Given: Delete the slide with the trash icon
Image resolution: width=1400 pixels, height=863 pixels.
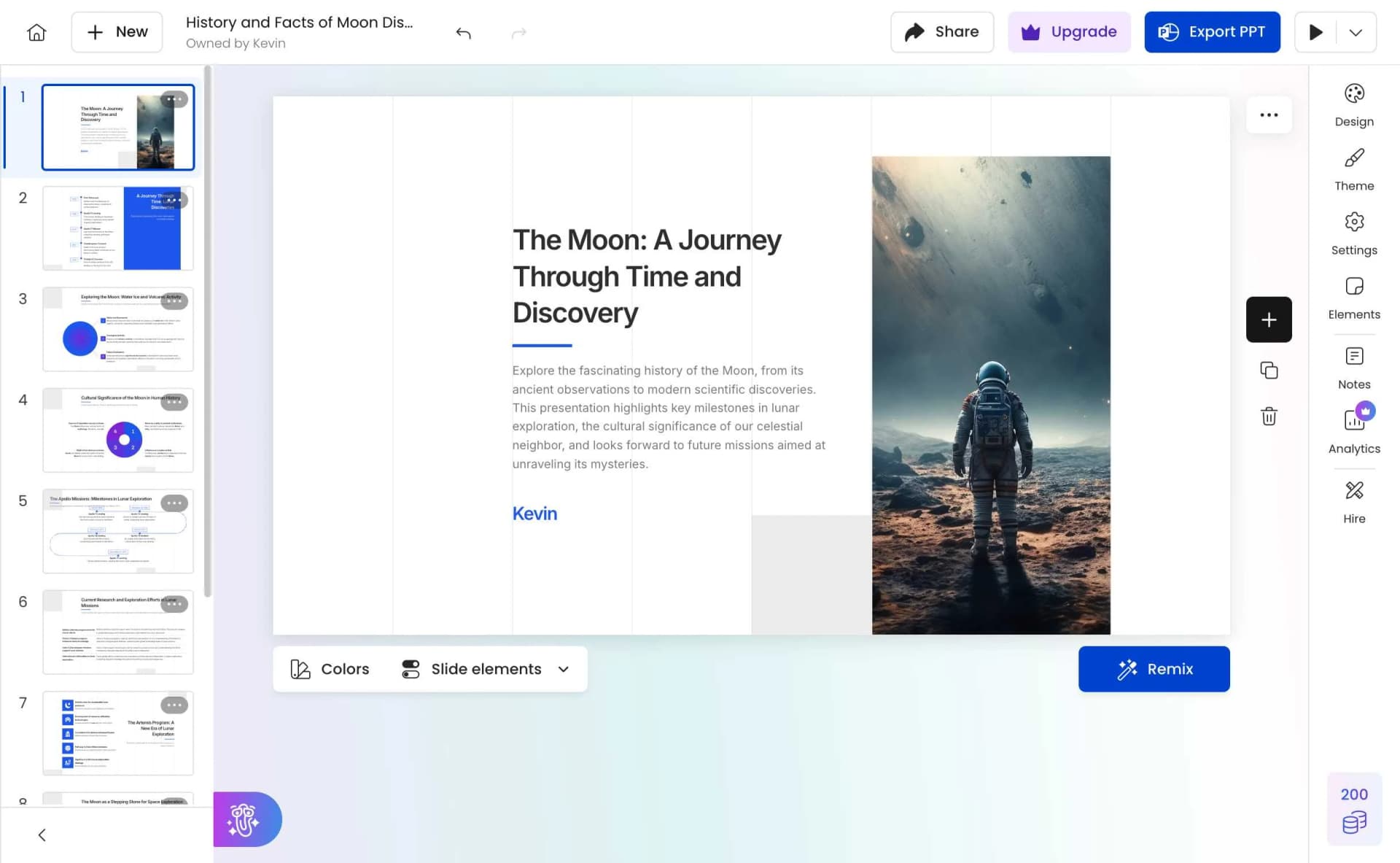Looking at the screenshot, I should [x=1269, y=417].
